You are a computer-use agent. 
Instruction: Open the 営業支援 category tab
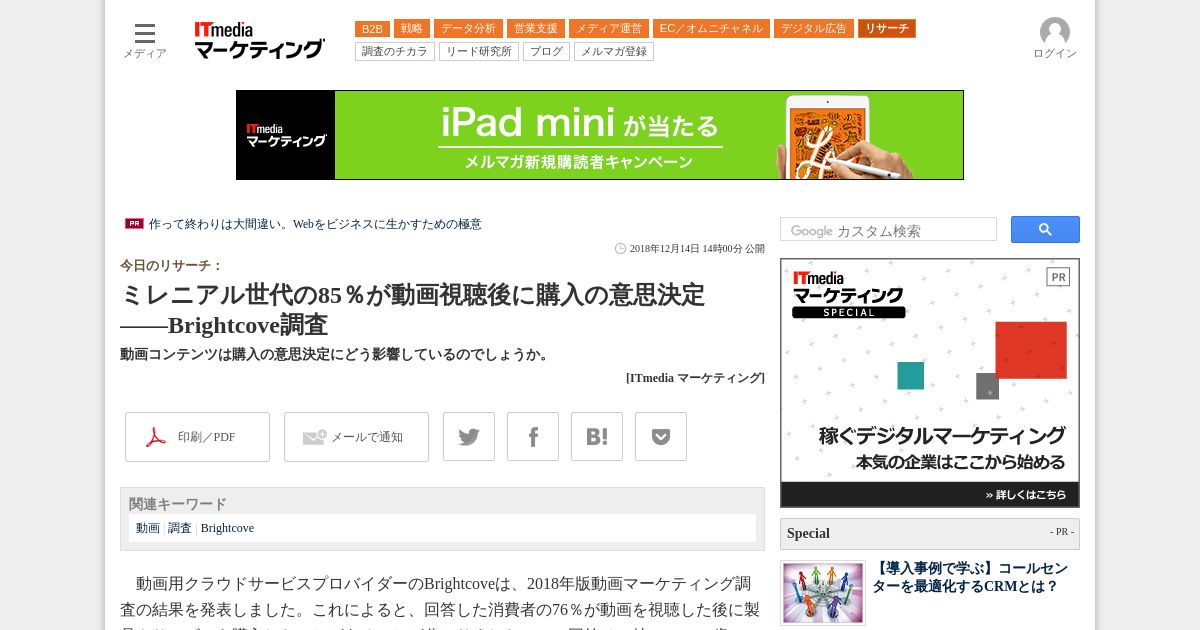[536, 29]
